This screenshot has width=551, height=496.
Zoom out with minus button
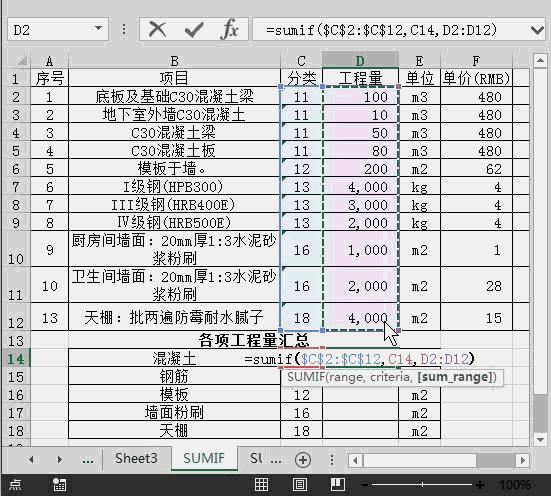pos(365,485)
